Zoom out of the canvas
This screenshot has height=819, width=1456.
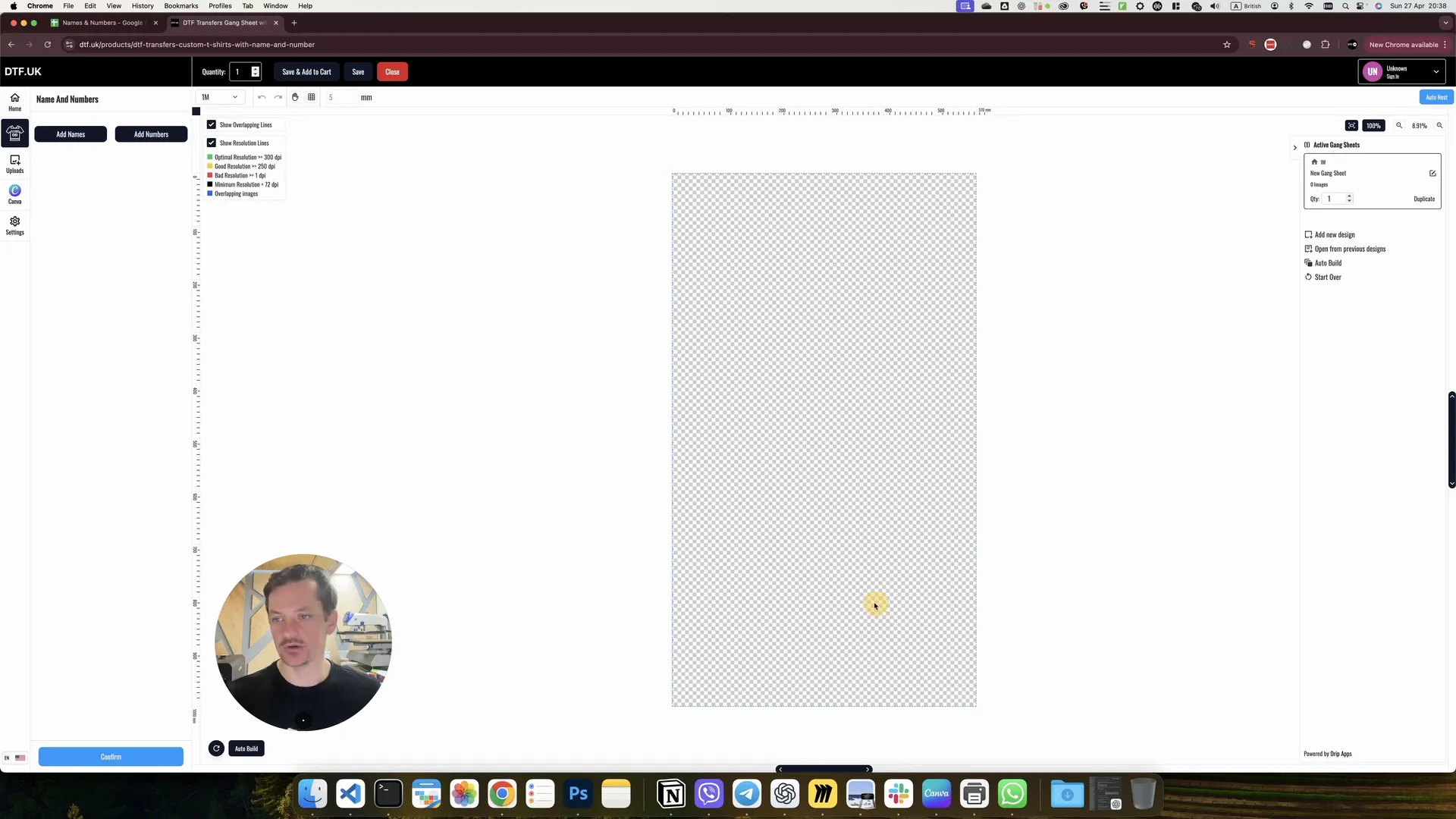(x=1399, y=126)
